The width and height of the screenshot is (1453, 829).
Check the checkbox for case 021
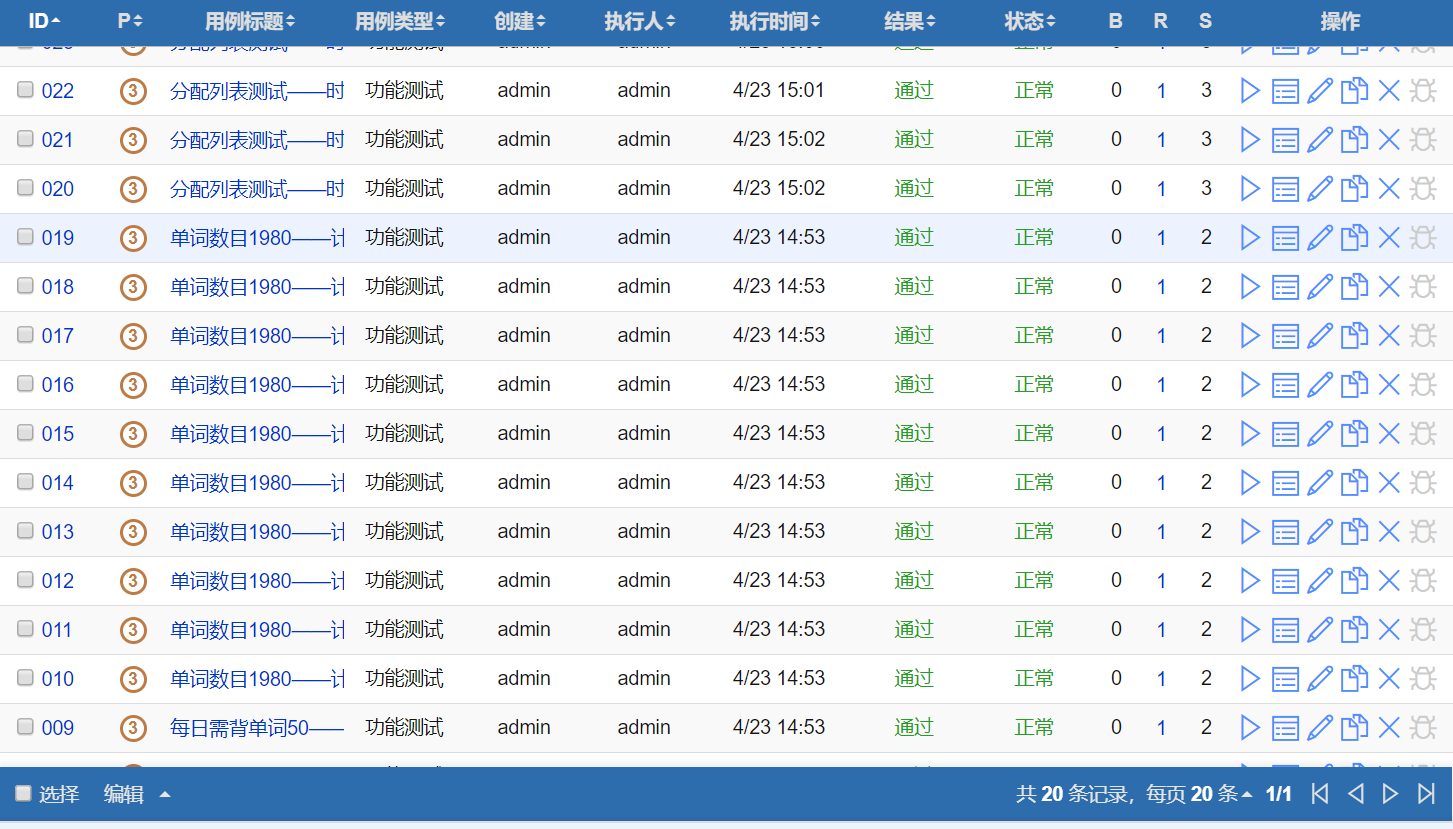point(26,139)
